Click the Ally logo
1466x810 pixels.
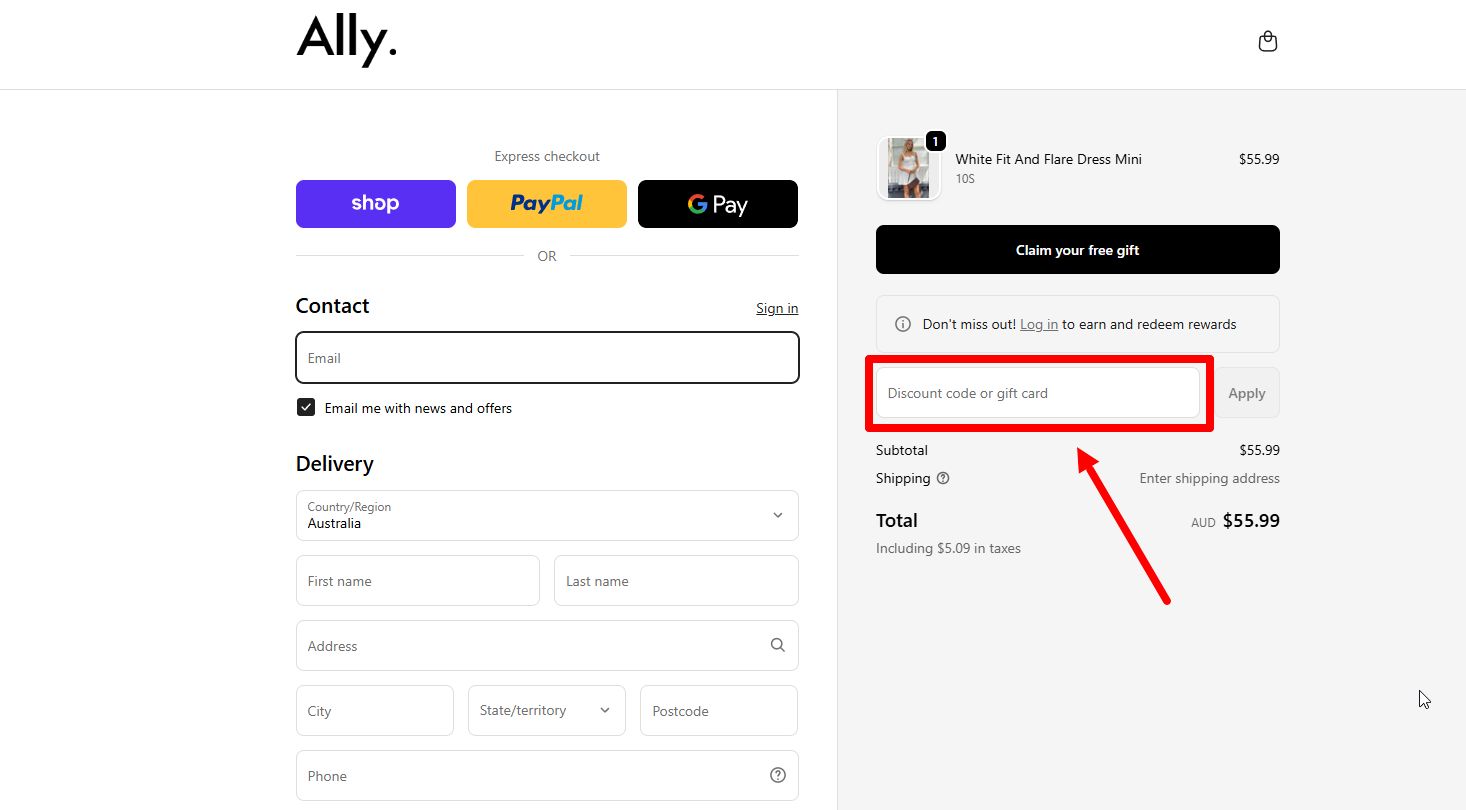[x=346, y=40]
